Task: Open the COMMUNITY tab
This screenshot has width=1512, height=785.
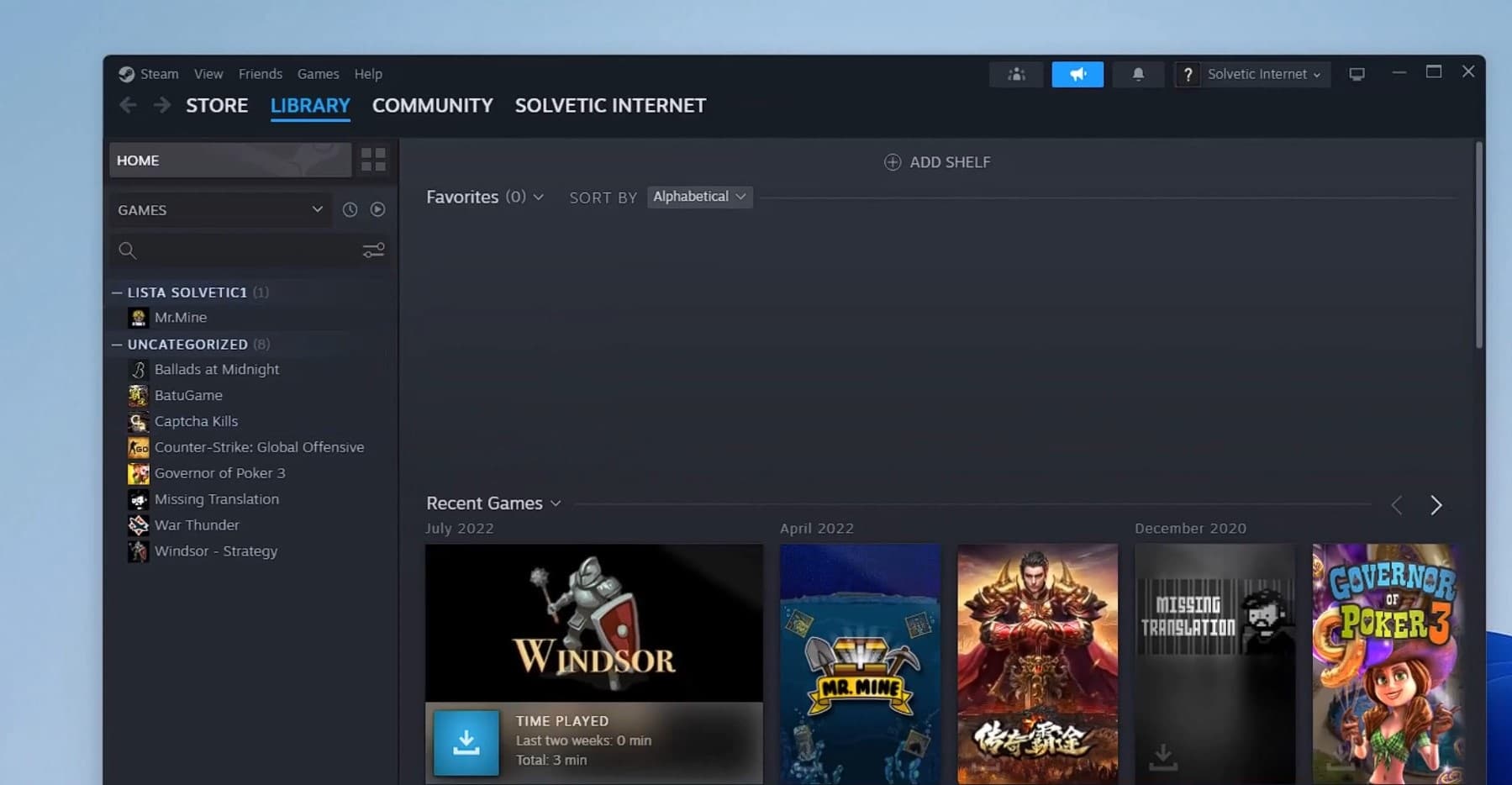Action: (433, 106)
